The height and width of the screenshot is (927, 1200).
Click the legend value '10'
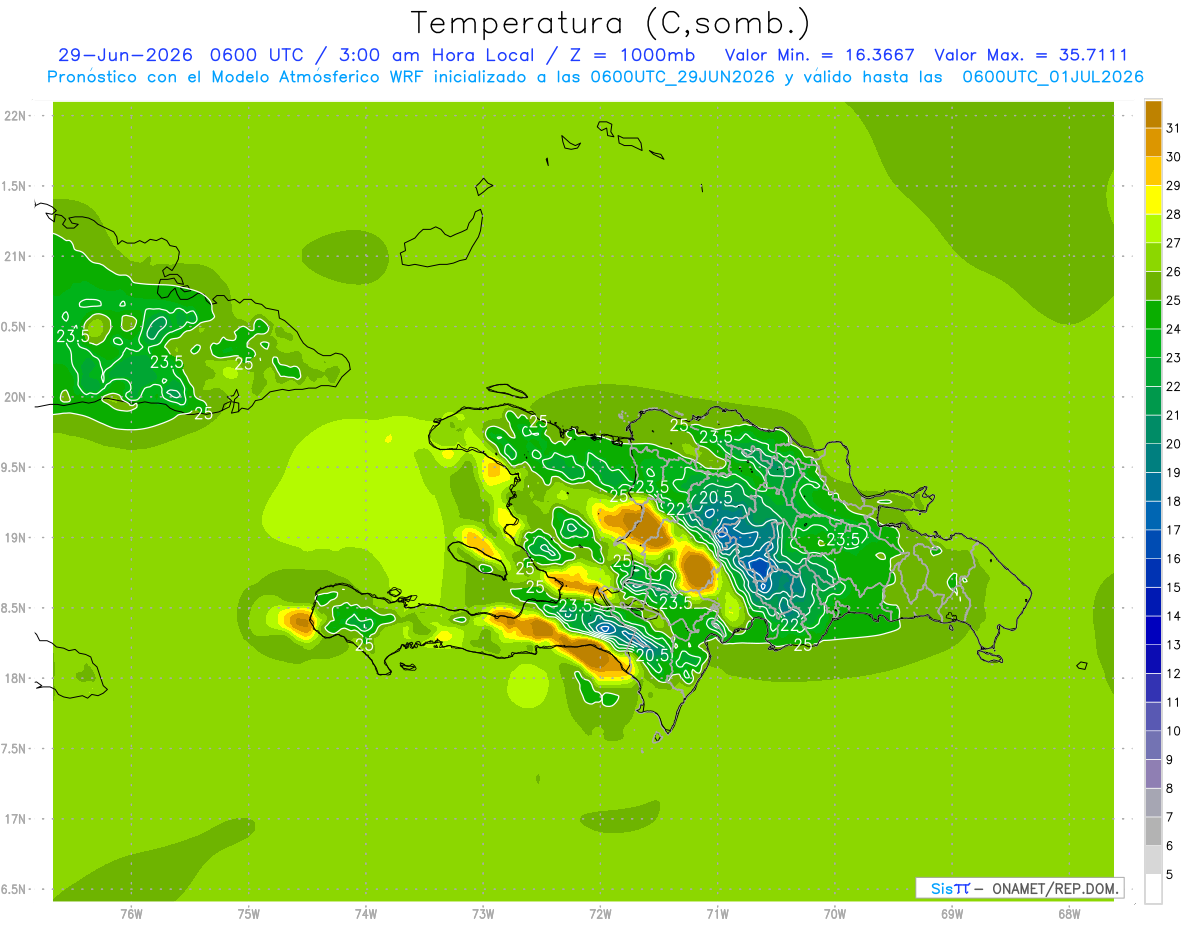(x=1173, y=731)
